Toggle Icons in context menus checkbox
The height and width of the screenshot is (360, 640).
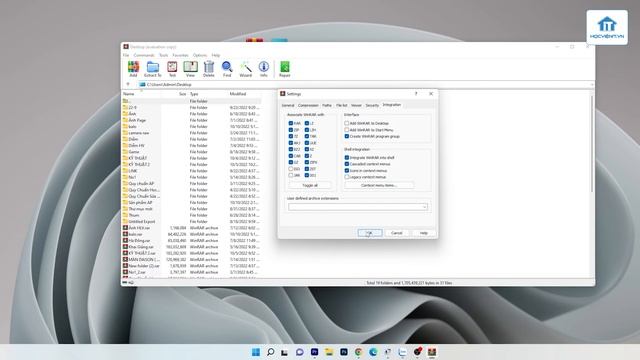(347, 171)
